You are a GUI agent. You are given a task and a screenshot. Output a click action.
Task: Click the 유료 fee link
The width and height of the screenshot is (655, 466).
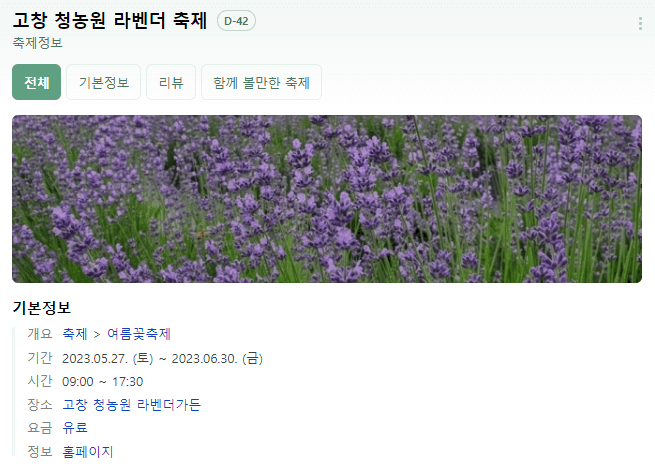(x=75, y=428)
